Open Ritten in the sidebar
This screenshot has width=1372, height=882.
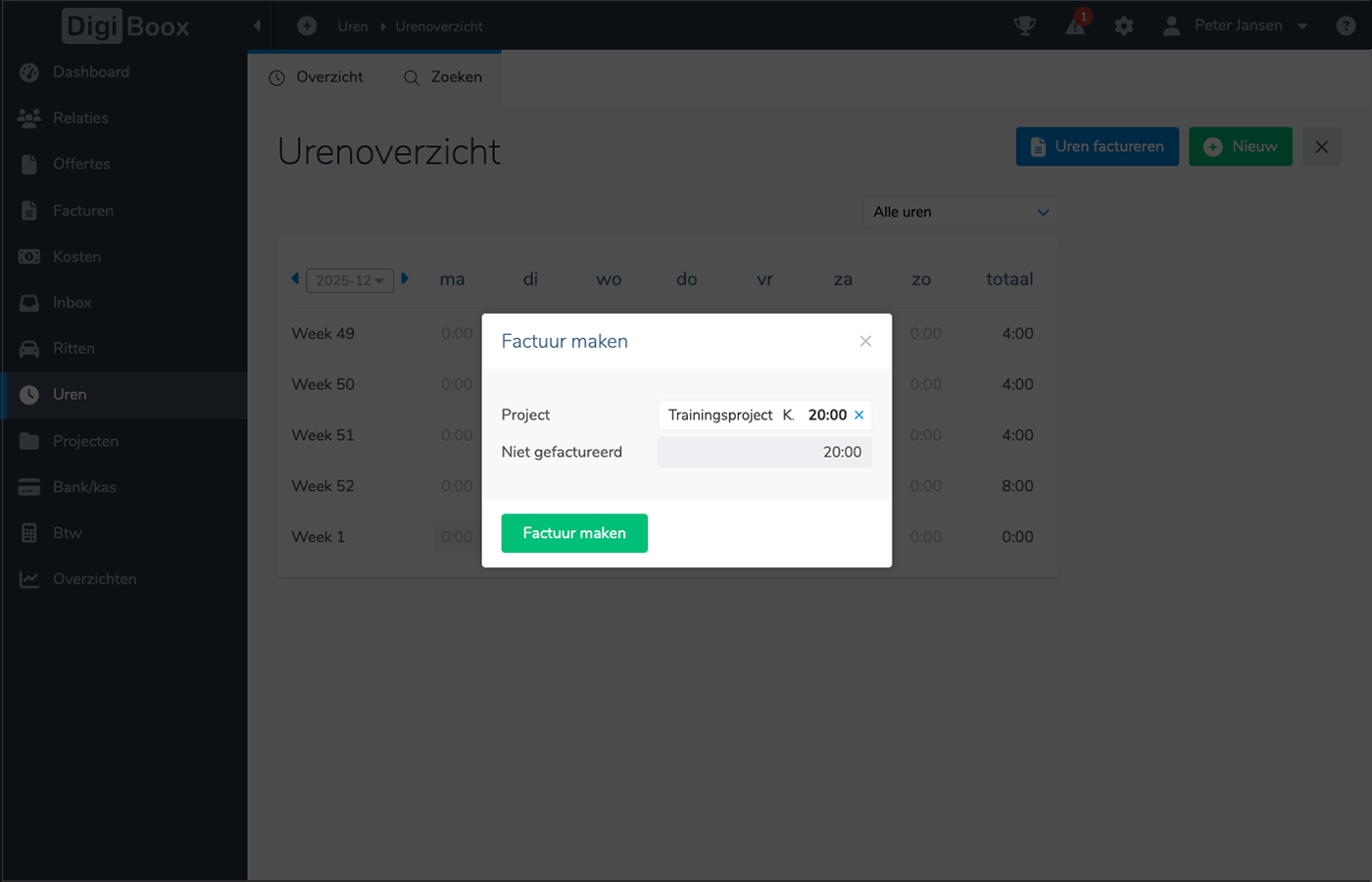(73, 349)
